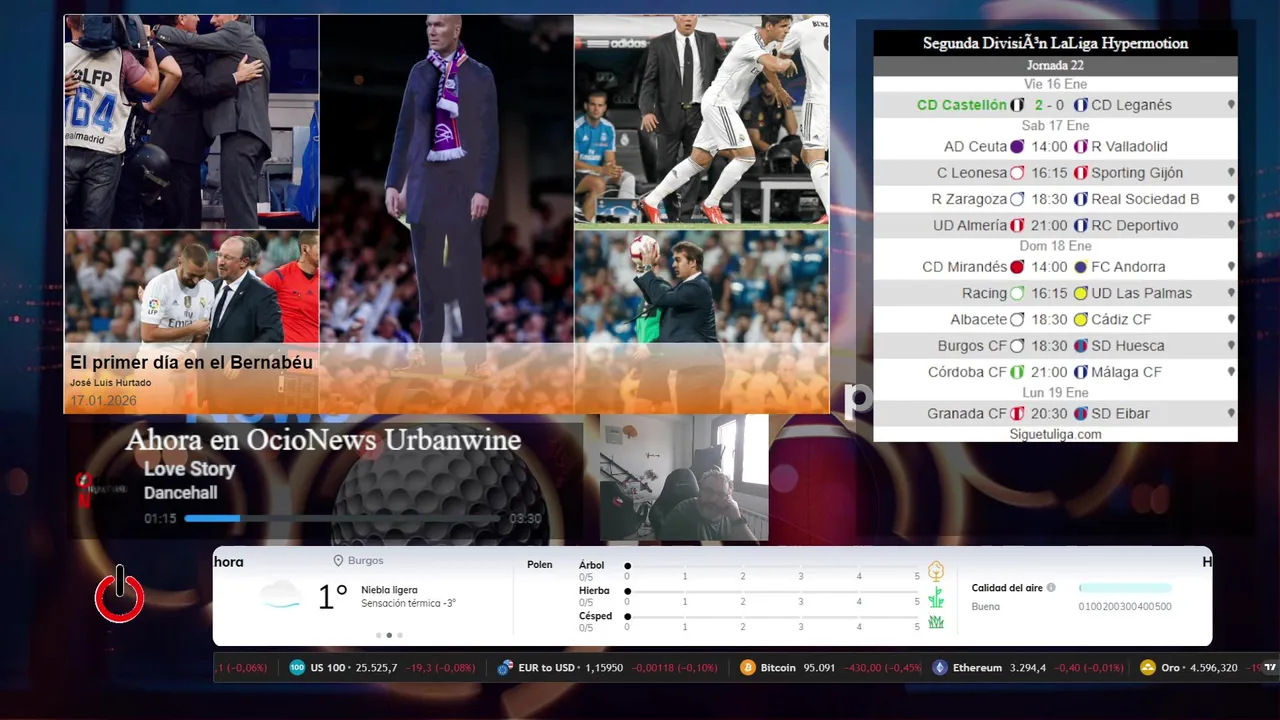Open map pin on Racing row
The height and width of the screenshot is (720, 1280).
[1231, 293]
